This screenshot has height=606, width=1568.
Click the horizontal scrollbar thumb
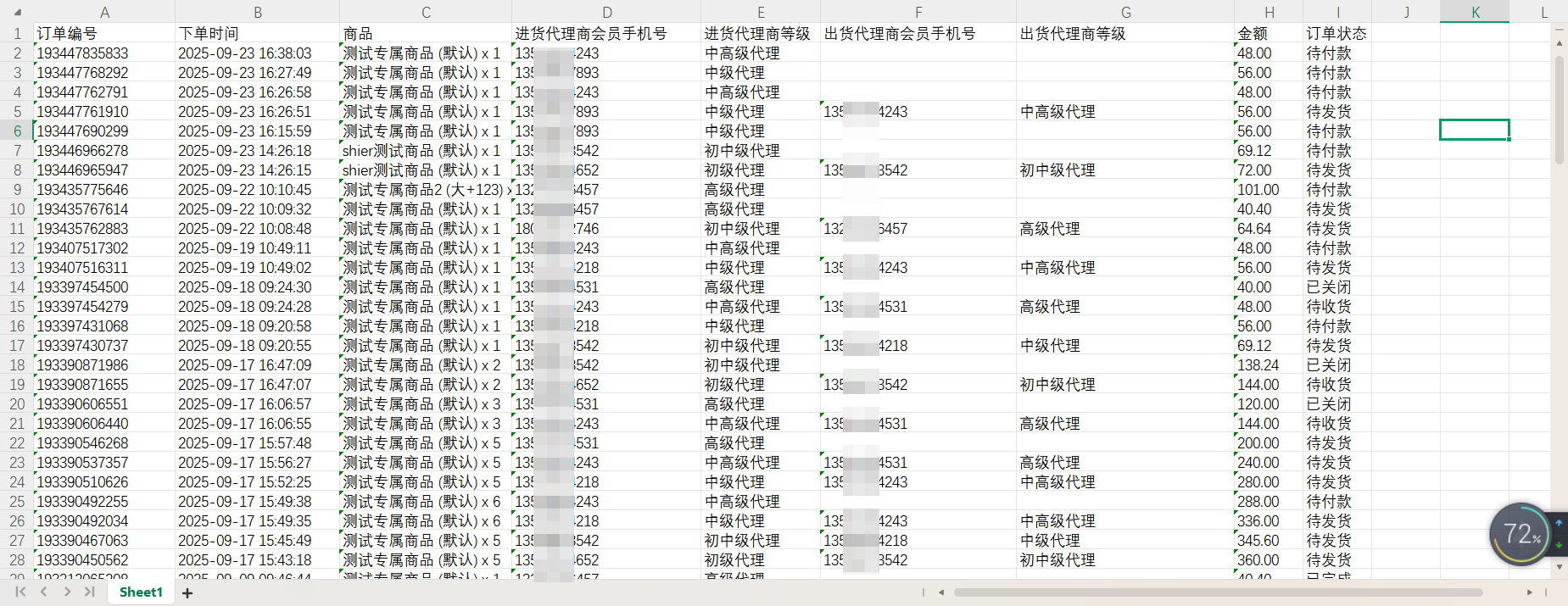pyautogui.click(x=1217, y=592)
